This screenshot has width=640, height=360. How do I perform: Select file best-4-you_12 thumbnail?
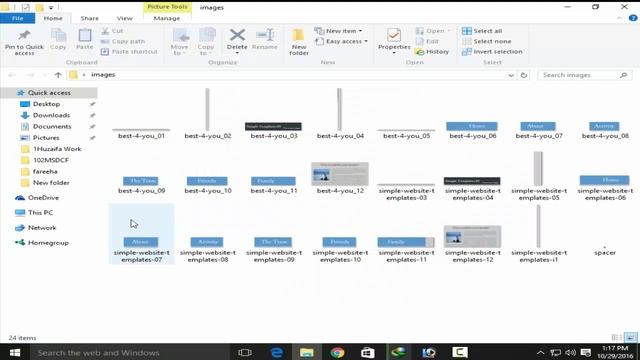tap(340, 174)
